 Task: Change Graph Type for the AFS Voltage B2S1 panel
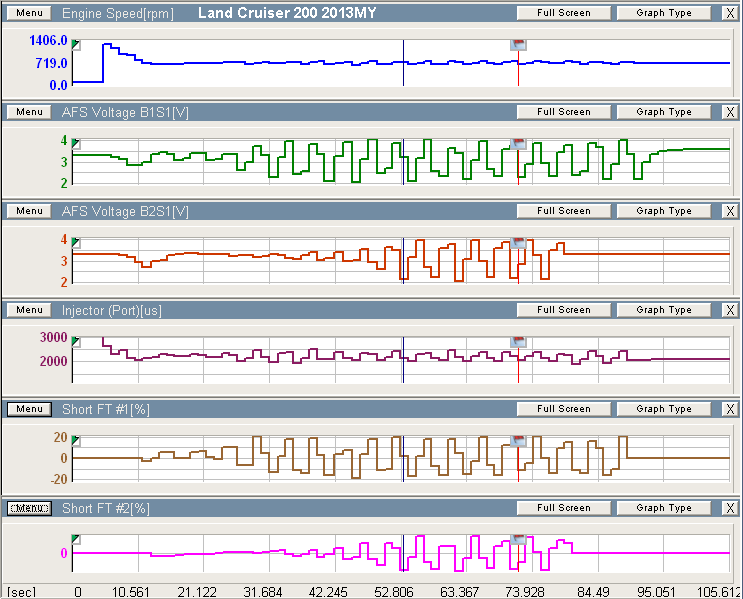(664, 211)
